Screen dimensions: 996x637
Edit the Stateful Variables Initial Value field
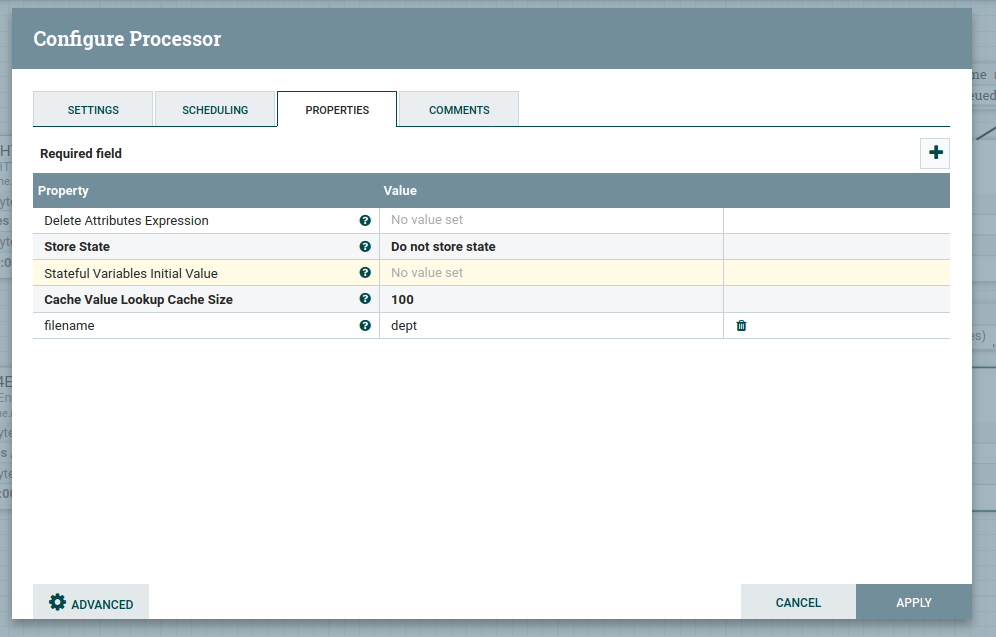point(550,272)
